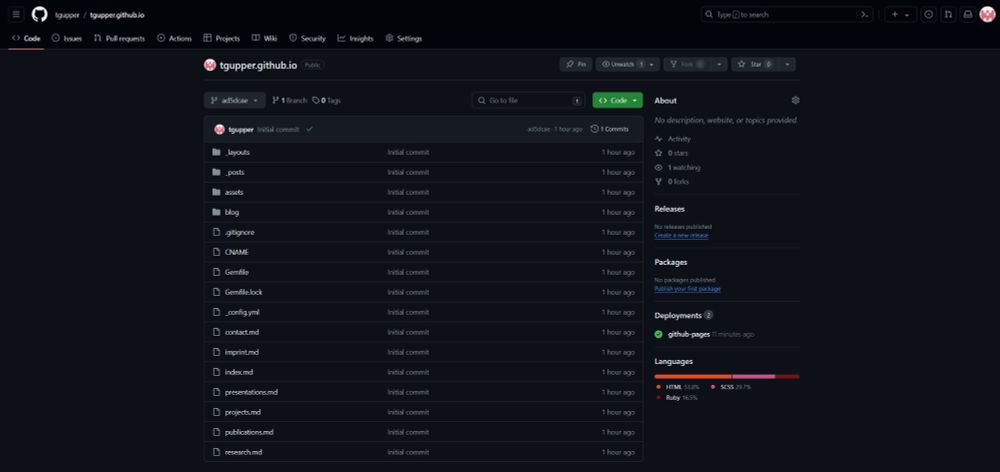This screenshot has width=1000, height=472.
Task: Expand the Fork options dropdown arrow
Action: [x=719, y=64]
